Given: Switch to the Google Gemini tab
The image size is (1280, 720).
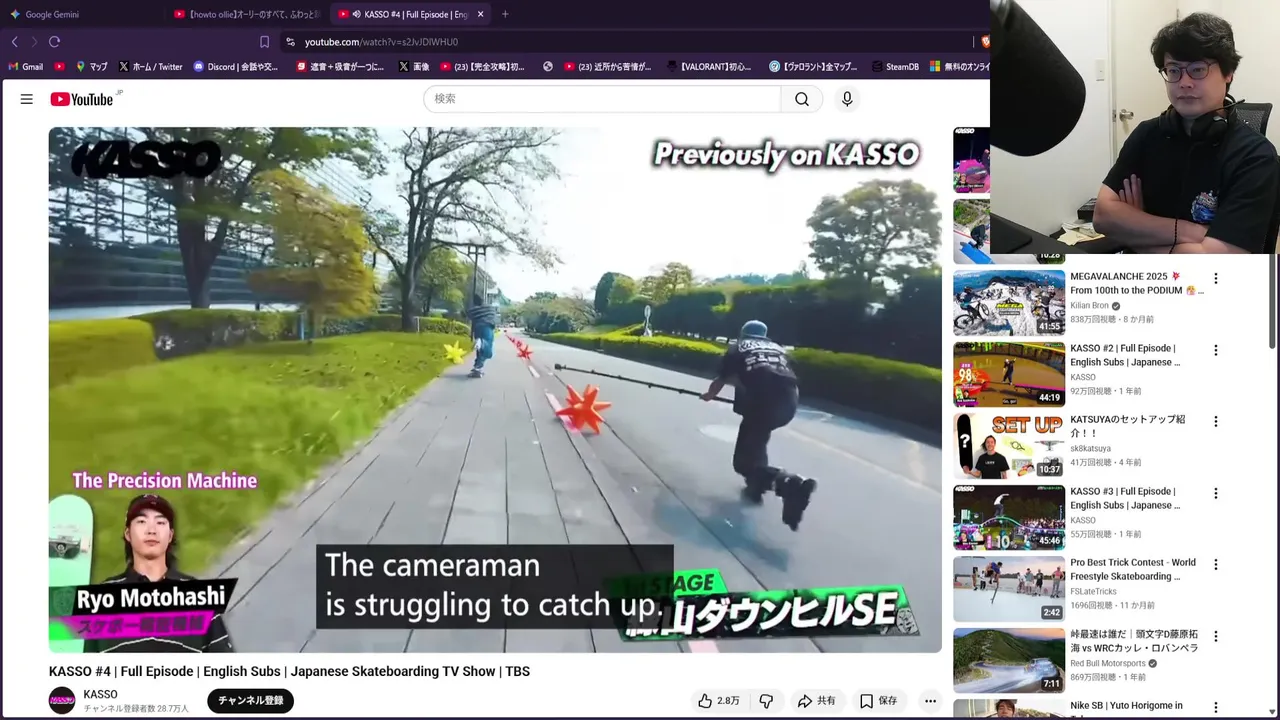Looking at the screenshot, I should click(52, 14).
